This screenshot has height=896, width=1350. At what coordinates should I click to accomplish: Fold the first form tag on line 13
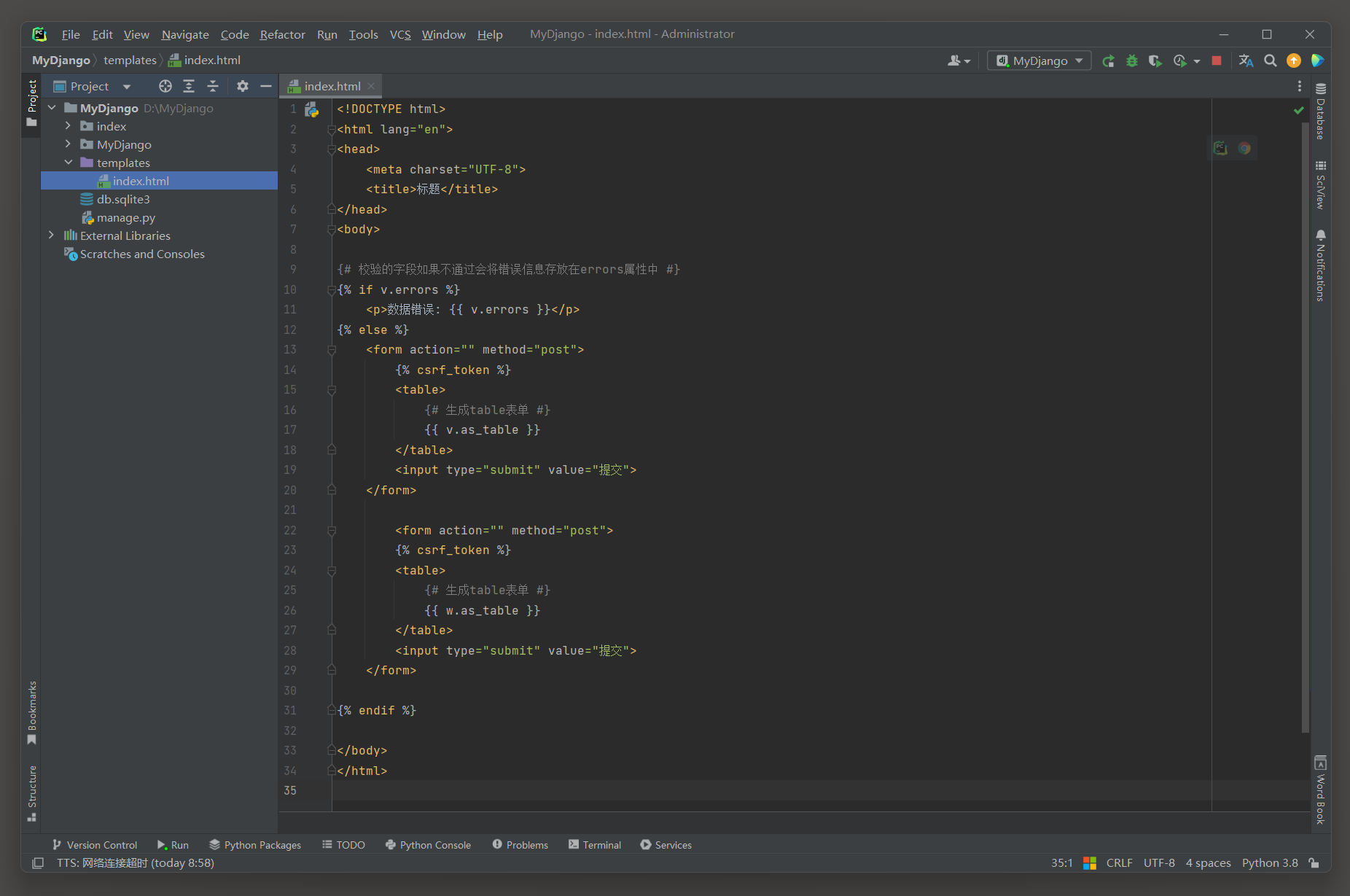[332, 350]
